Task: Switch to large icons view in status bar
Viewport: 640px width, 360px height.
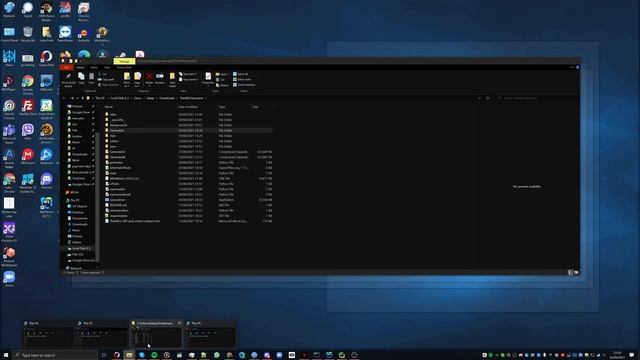Action: [x=576, y=272]
